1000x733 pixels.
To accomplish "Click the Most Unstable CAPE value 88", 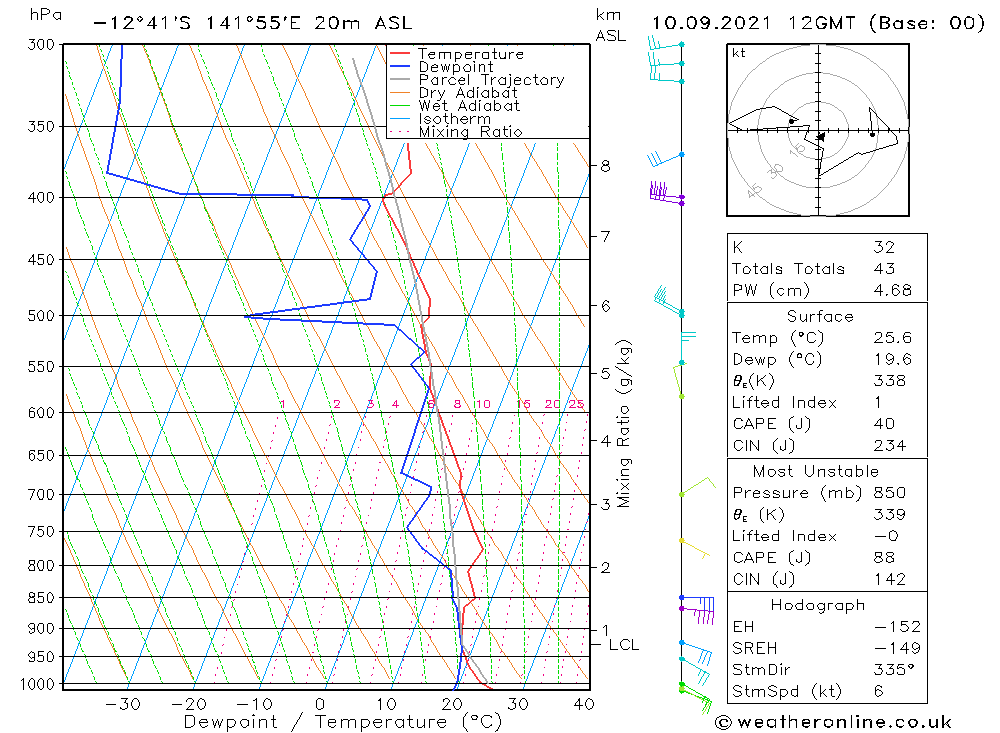I will [x=884, y=558].
